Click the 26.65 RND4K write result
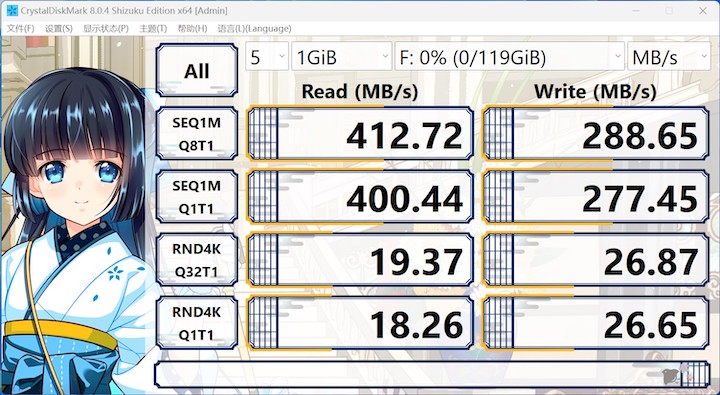720x395 pixels. click(596, 323)
